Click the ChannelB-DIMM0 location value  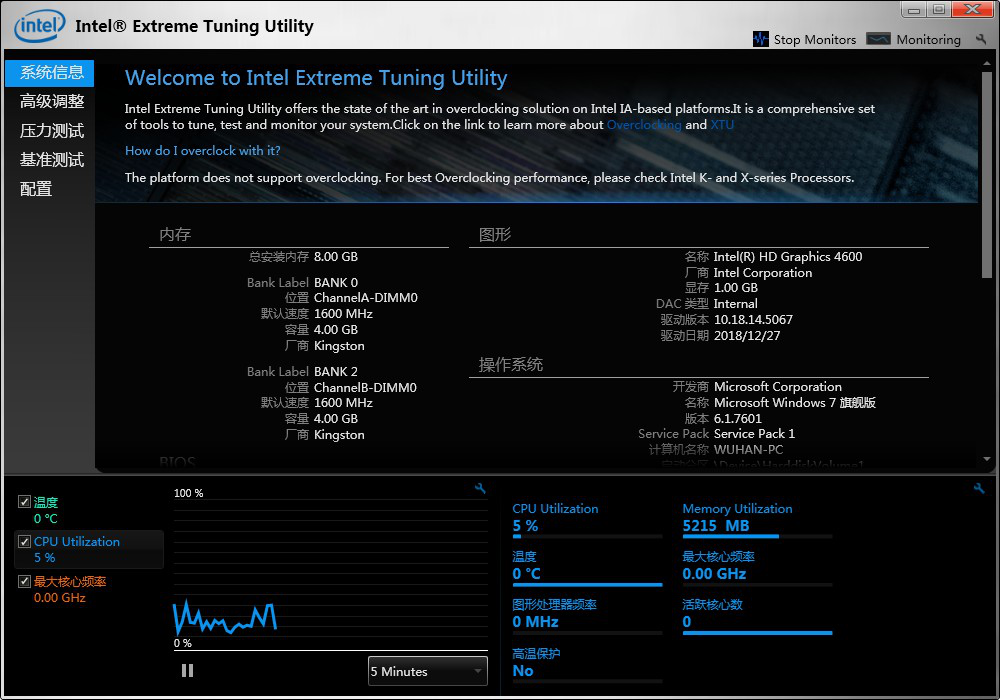365,388
